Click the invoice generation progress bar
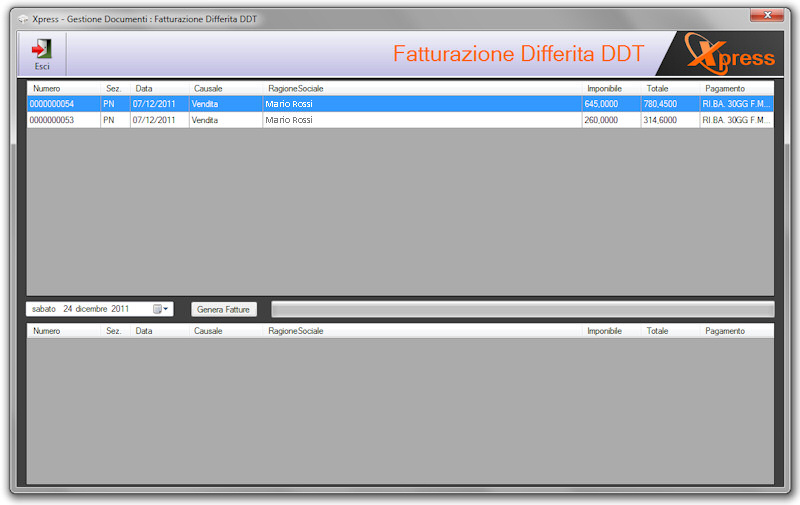The image size is (800, 505). 522,309
